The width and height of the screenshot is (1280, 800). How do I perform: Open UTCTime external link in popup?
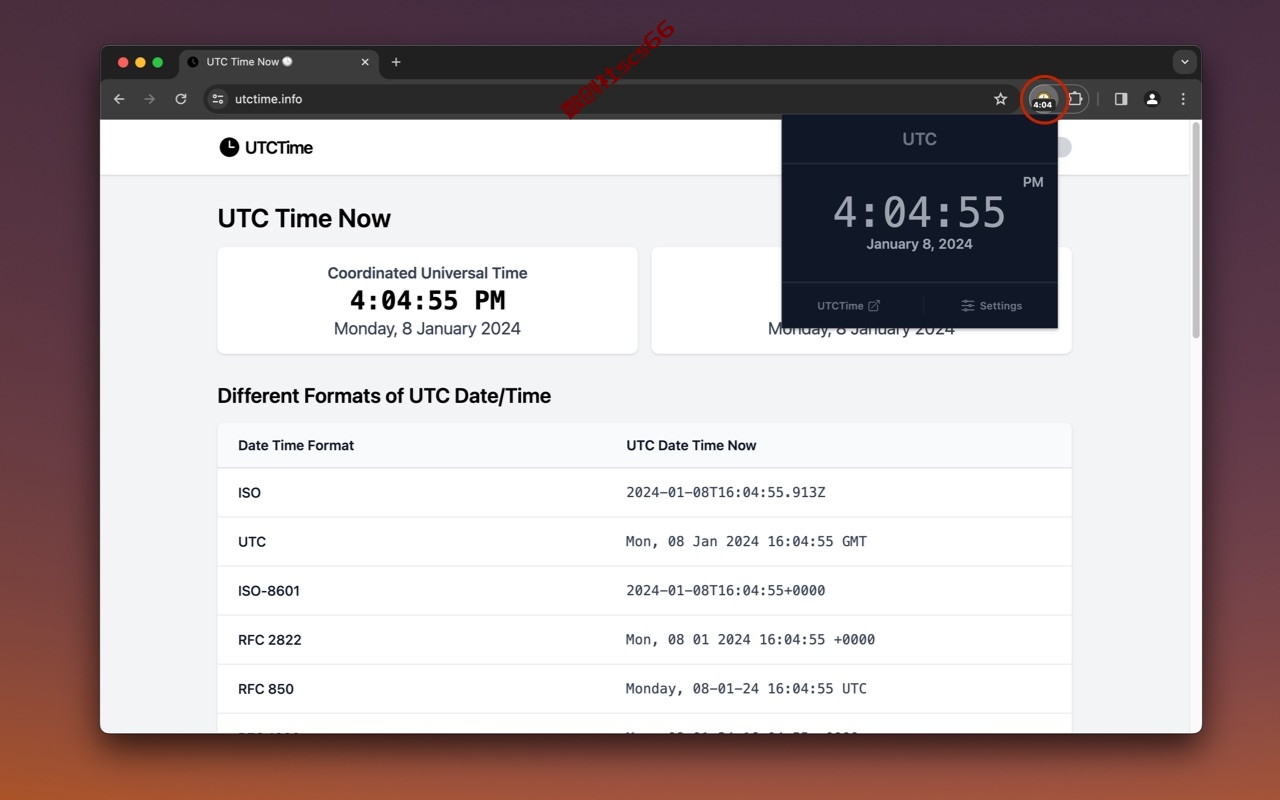tap(848, 306)
